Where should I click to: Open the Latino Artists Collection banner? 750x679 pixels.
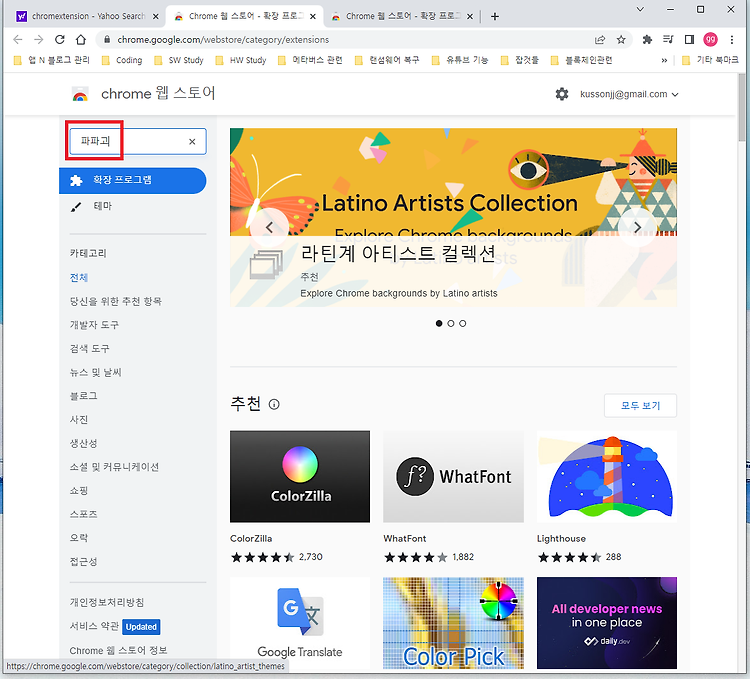tap(453, 217)
